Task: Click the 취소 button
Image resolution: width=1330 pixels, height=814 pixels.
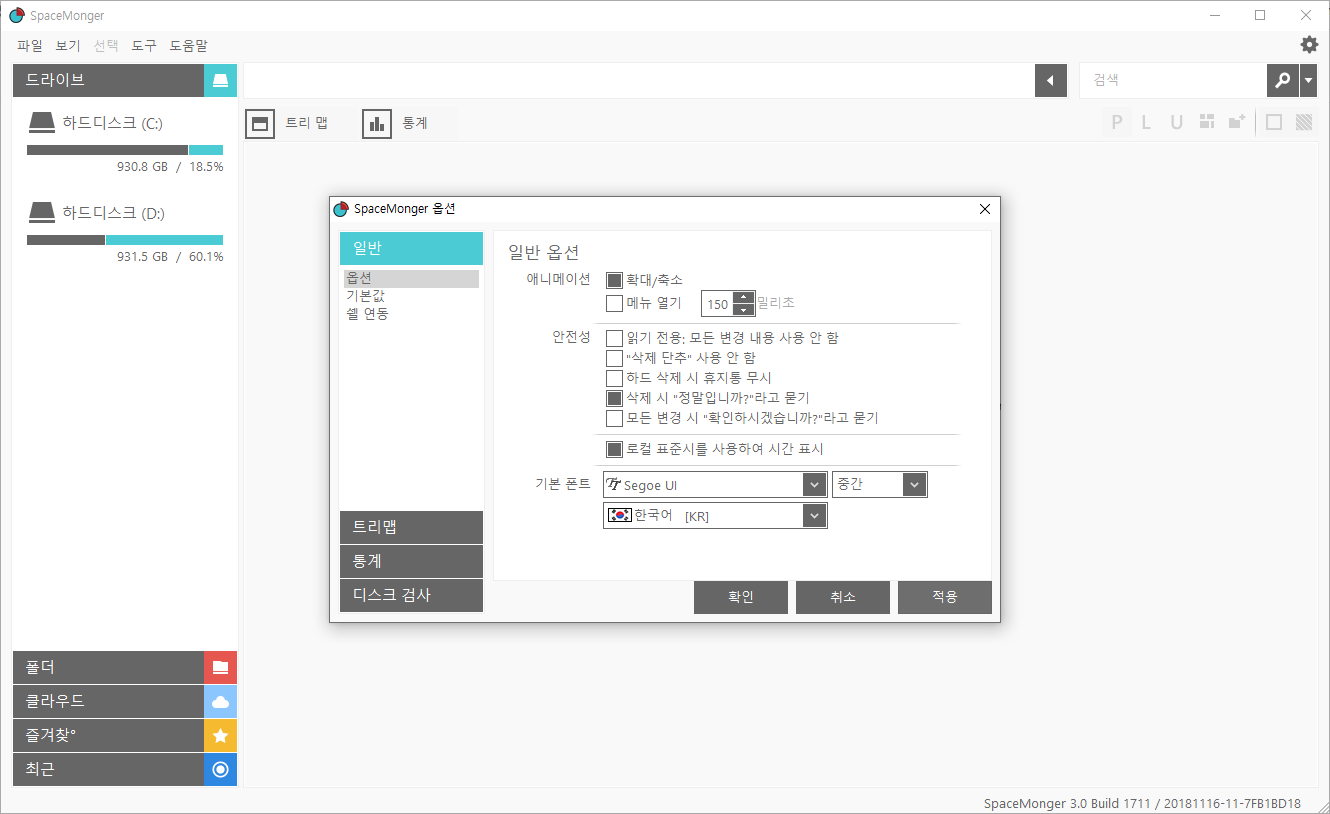Action: point(843,597)
